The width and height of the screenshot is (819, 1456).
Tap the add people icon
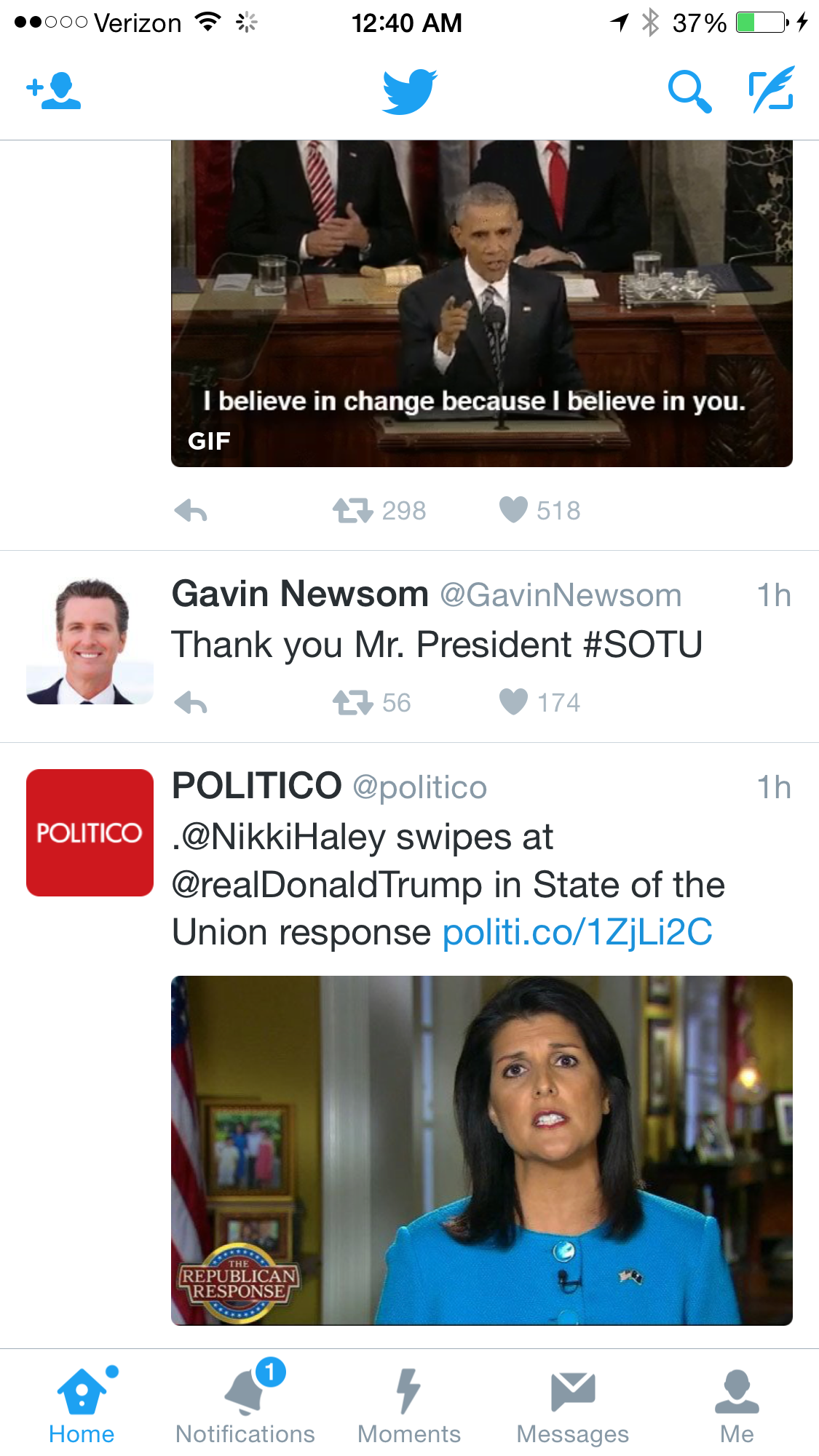pos(54,91)
